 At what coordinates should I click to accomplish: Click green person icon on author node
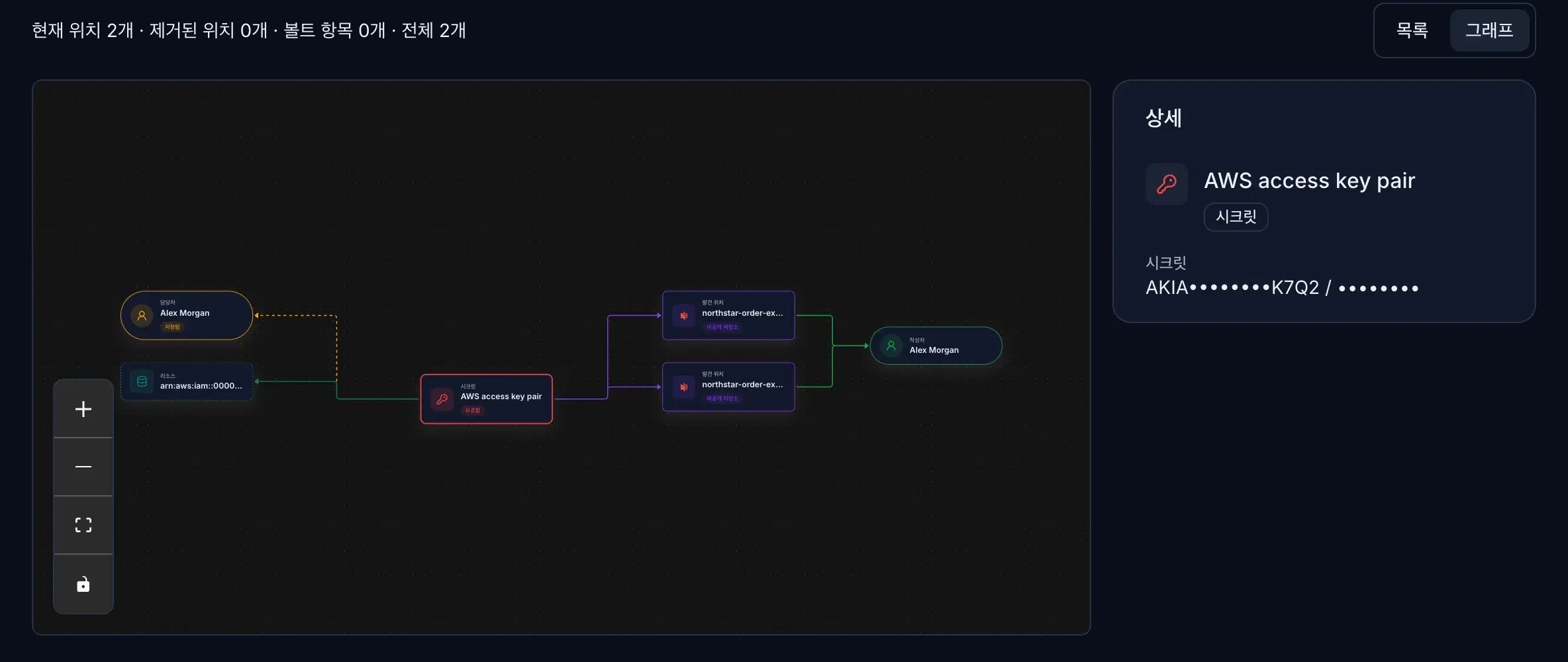[x=891, y=346]
